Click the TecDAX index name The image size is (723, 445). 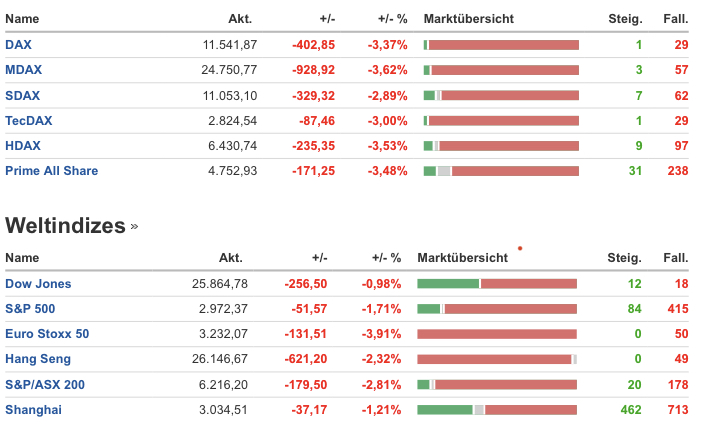click(29, 120)
